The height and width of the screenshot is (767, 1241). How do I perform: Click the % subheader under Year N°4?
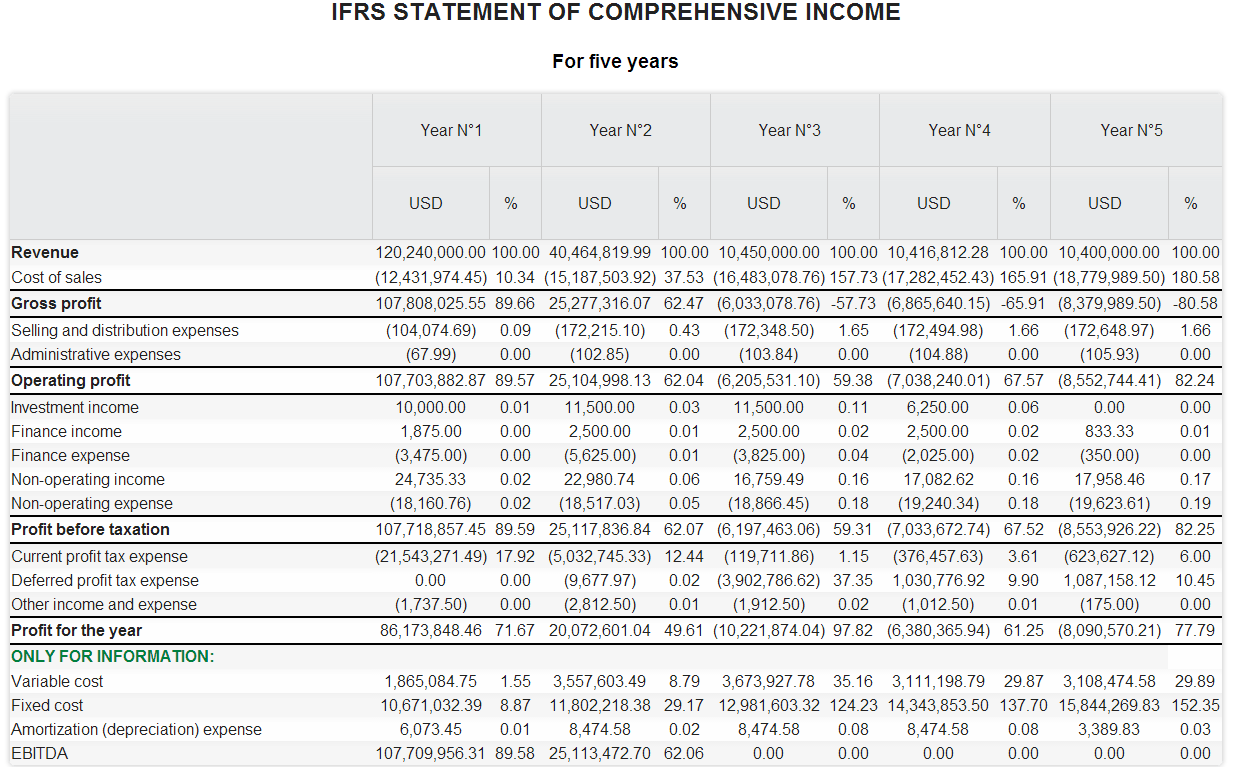1018,203
